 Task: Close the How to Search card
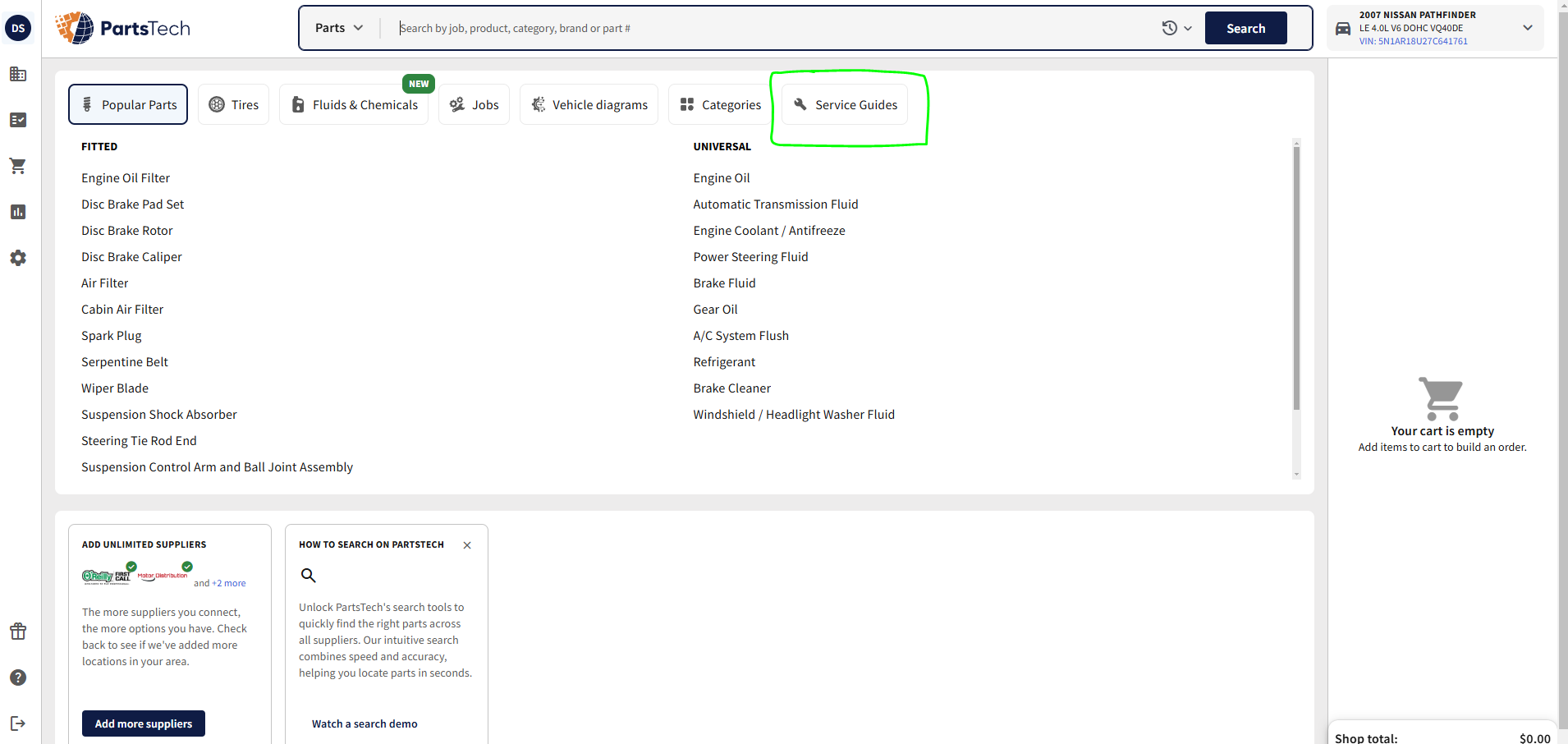click(x=467, y=545)
